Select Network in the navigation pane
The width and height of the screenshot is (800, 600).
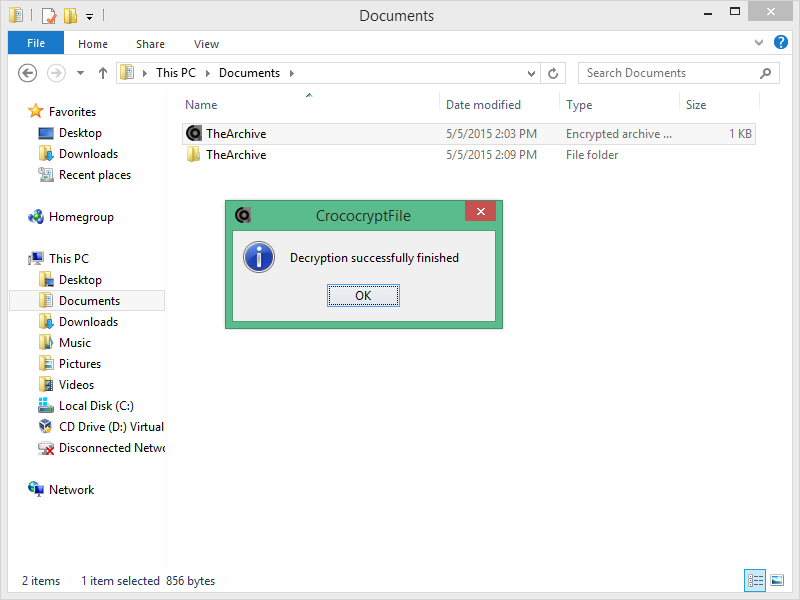click(x=71, y=490)
